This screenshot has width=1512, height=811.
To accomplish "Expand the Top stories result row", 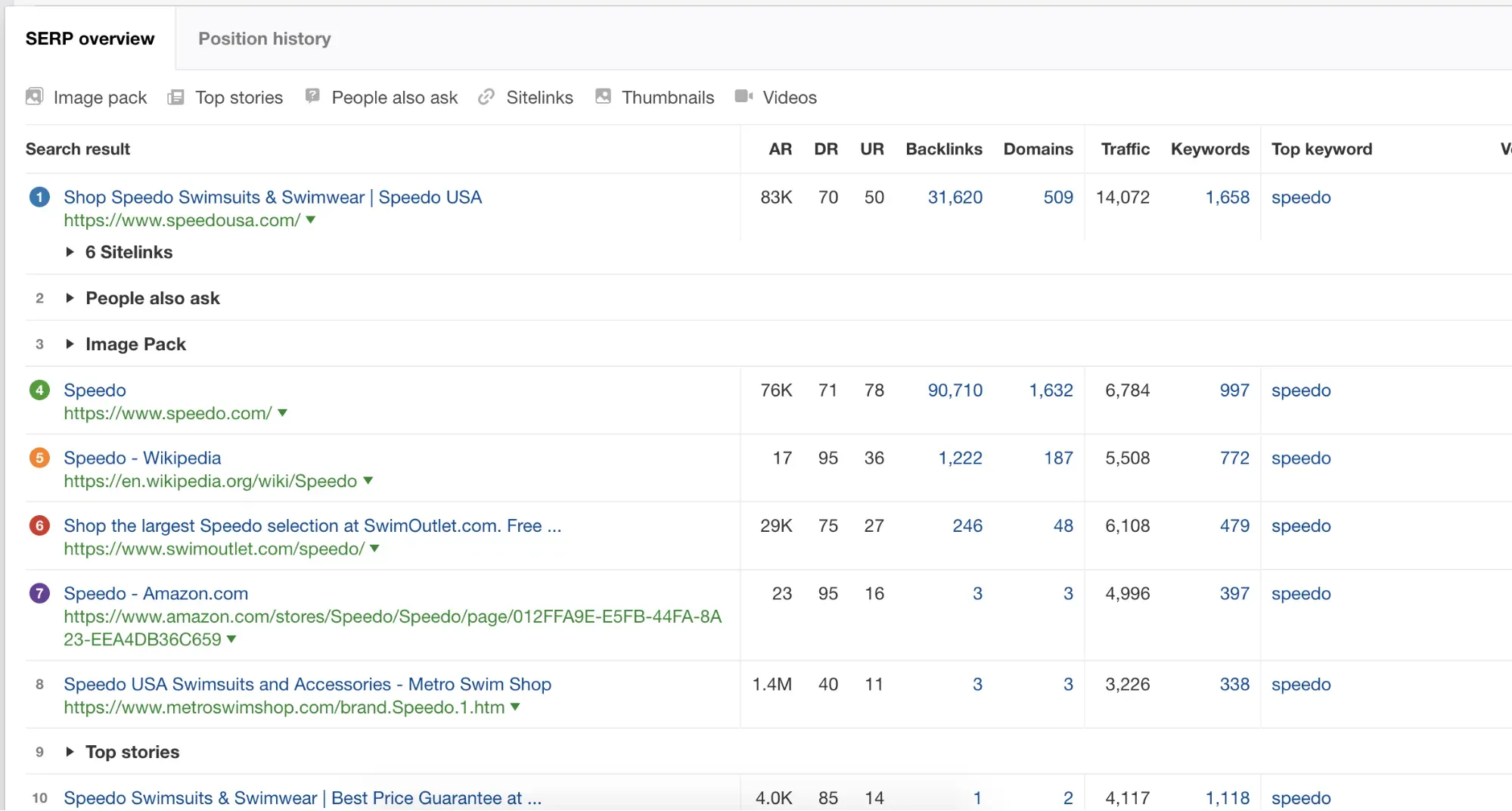I will 70,752.
